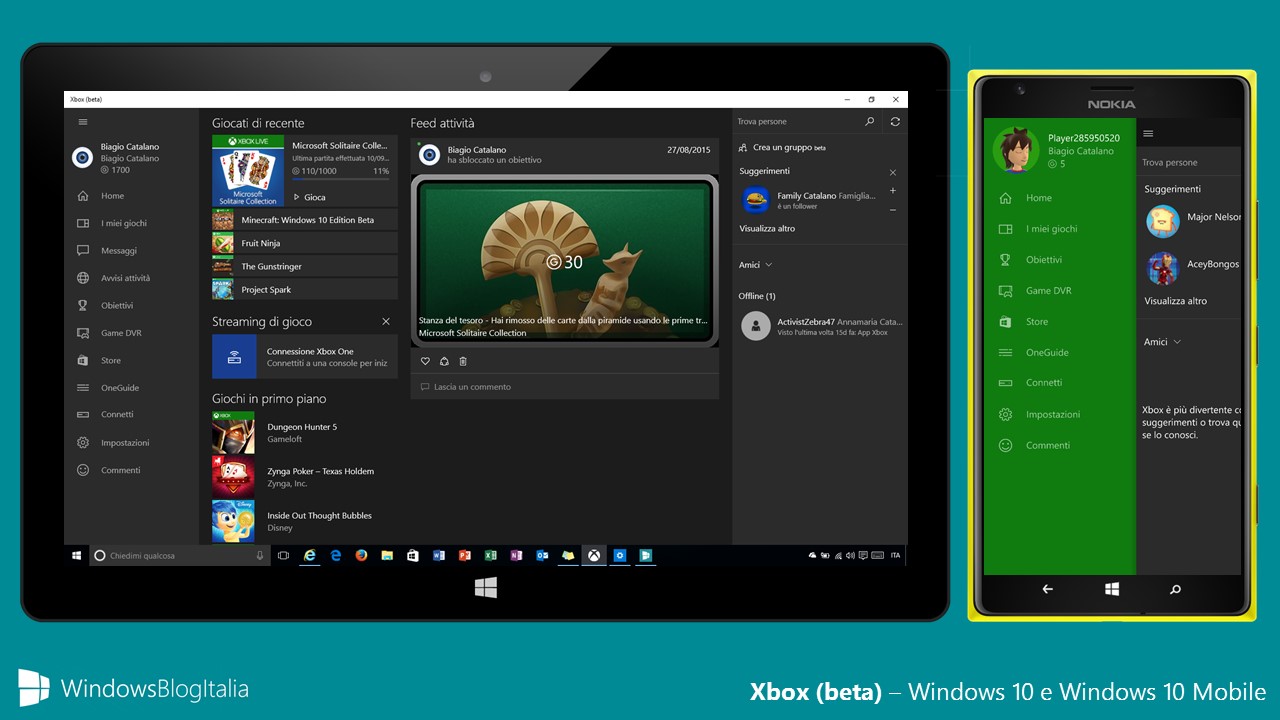Click the Cortana Chiedimi qualcosa search box
This screenshot has height=720, width=1280.
tap(180, 555)
